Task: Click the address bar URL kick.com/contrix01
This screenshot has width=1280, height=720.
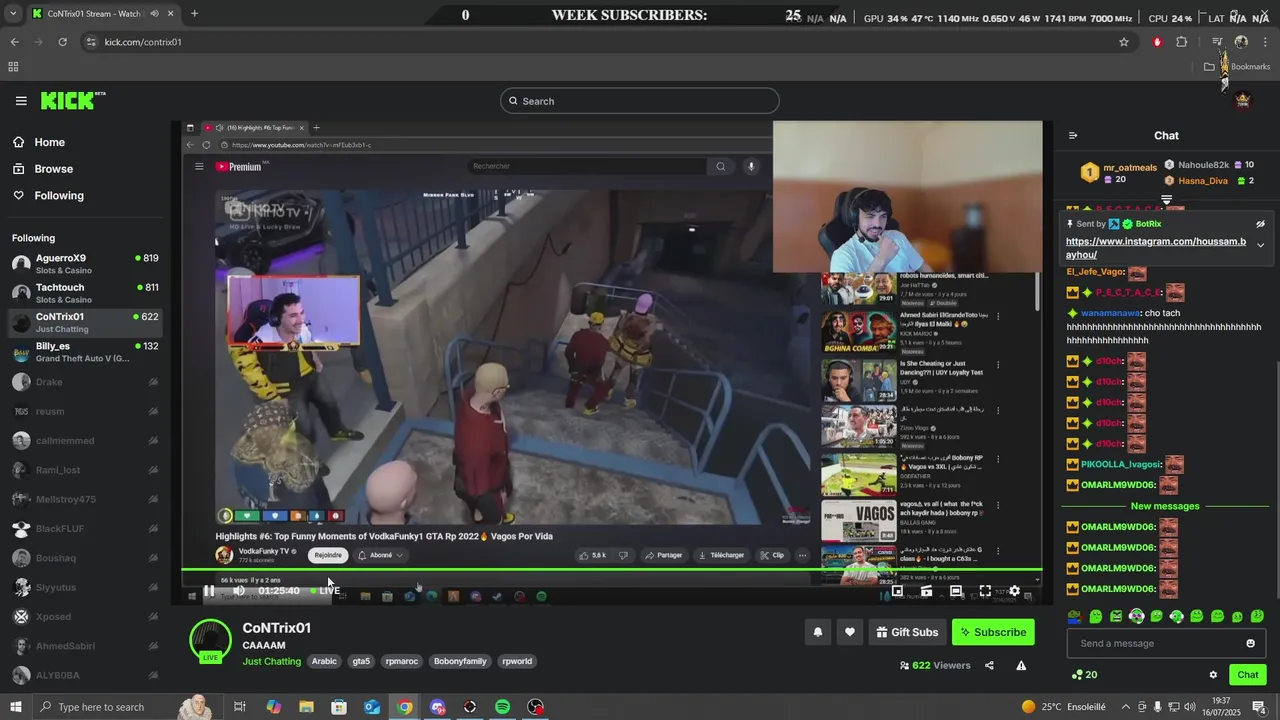Action: click(143, 42)
